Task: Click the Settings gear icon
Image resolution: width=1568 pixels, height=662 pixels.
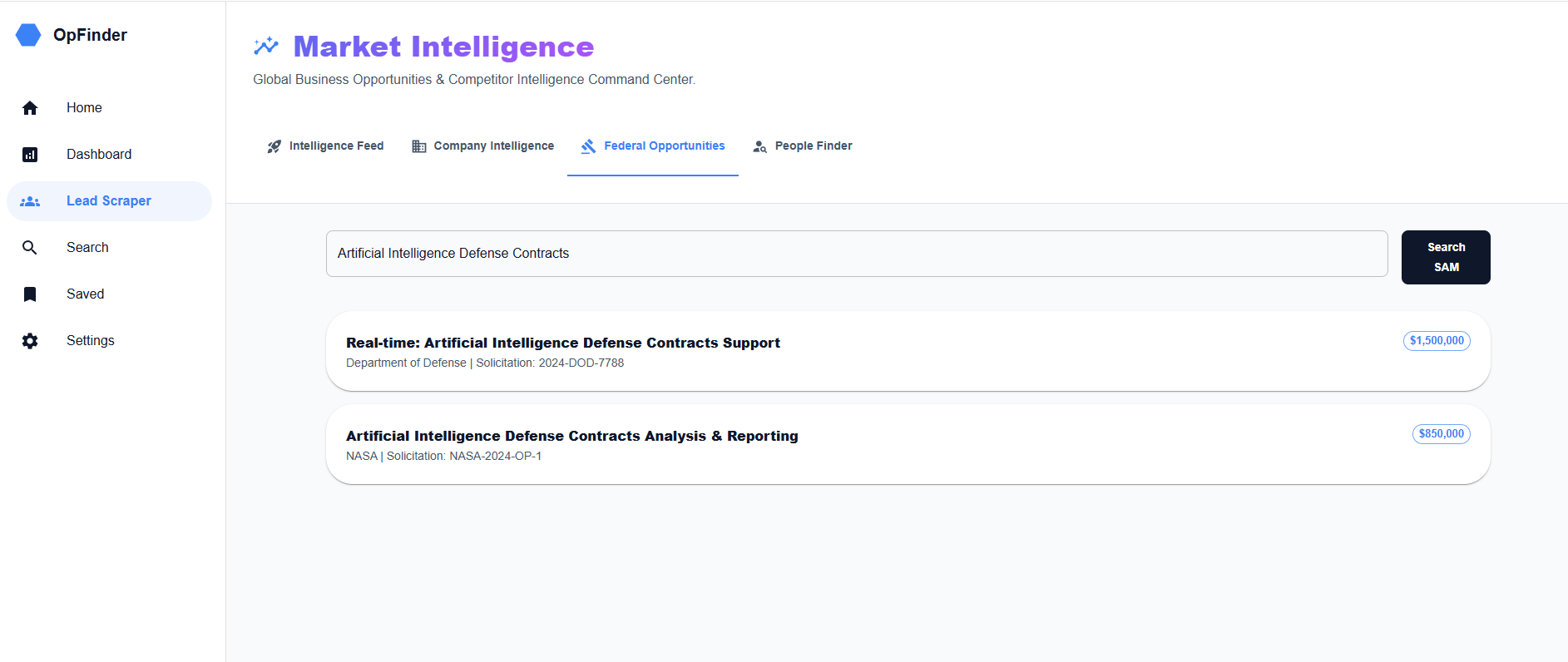Action: point(30,341)
